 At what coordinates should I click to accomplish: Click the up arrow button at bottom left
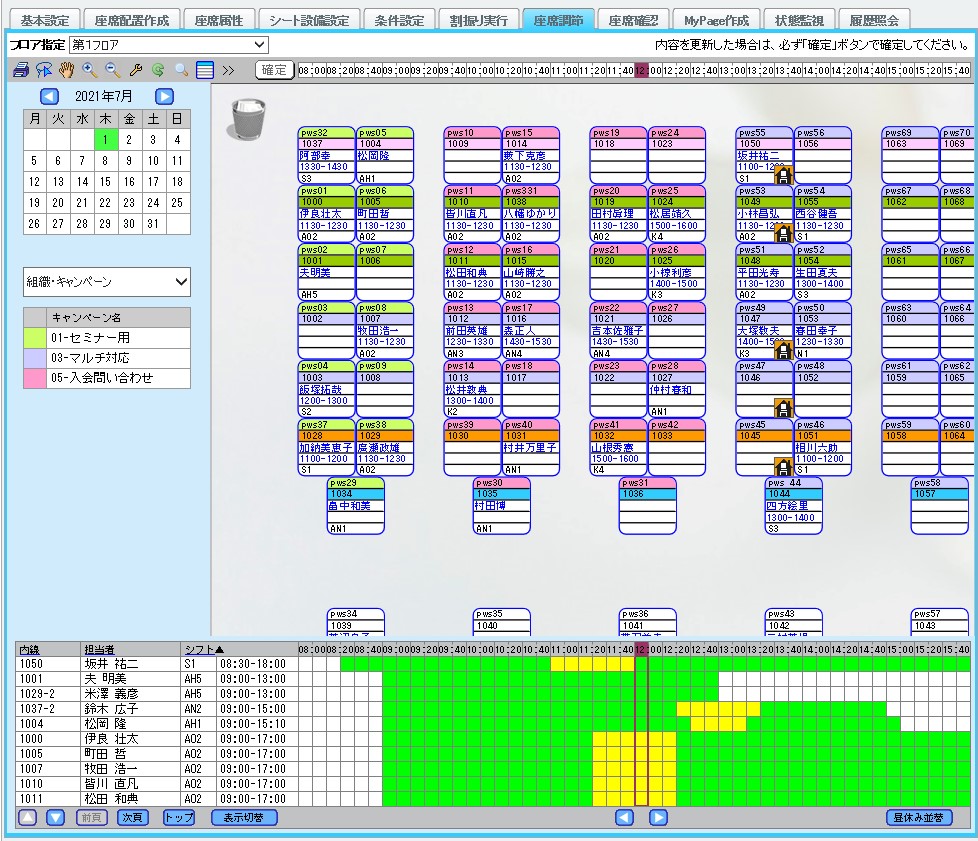pyautogui.click(x=27, y=817)
